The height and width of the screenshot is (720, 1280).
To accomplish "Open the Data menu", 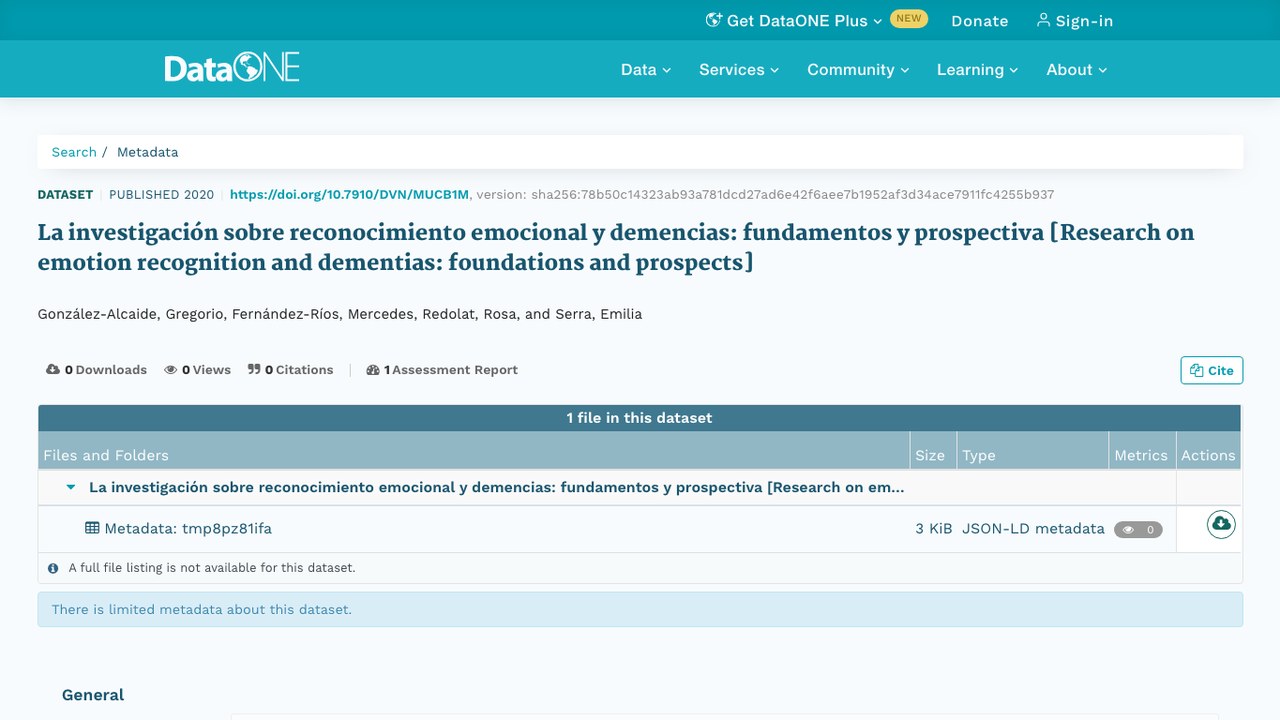I will [646, 69].
